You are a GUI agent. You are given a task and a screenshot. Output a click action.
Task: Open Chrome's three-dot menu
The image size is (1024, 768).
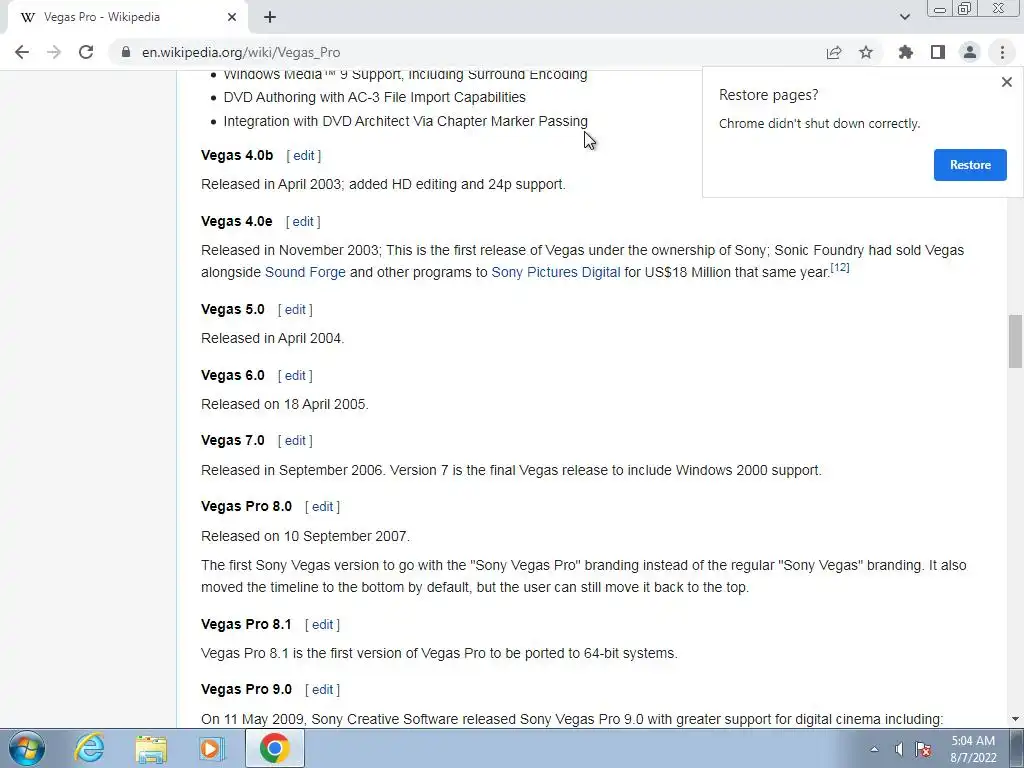(1002, 52)
